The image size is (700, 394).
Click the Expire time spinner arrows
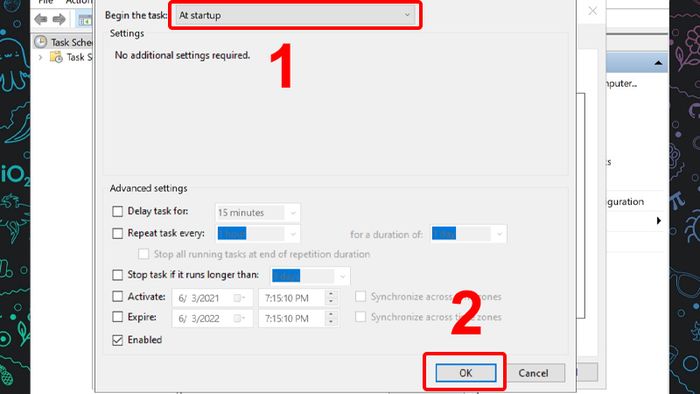coord(331,318)
